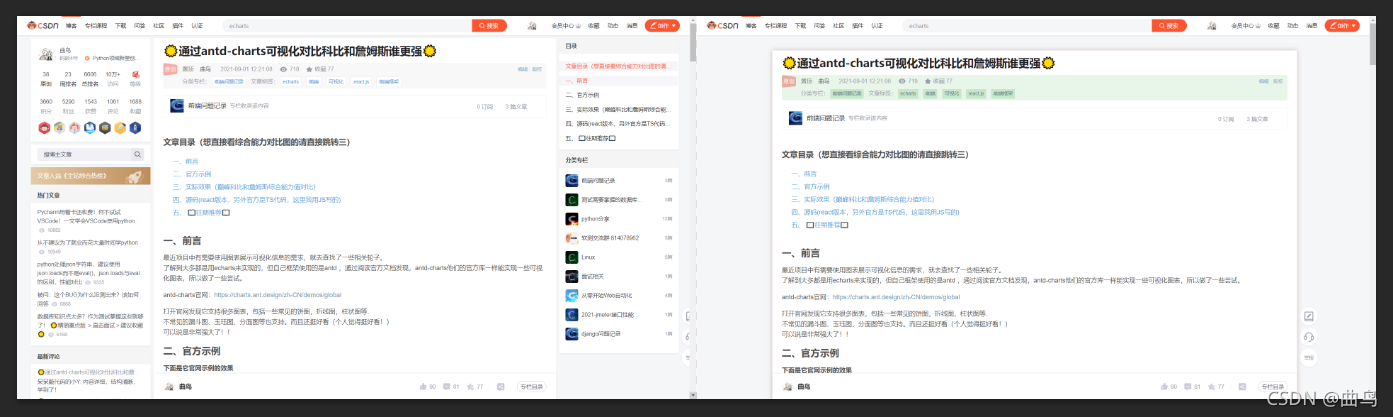The height and width of the screenshot is (417, 1393).
Task: Click react.js tag in left article header
Action: (x=361, y=81)
